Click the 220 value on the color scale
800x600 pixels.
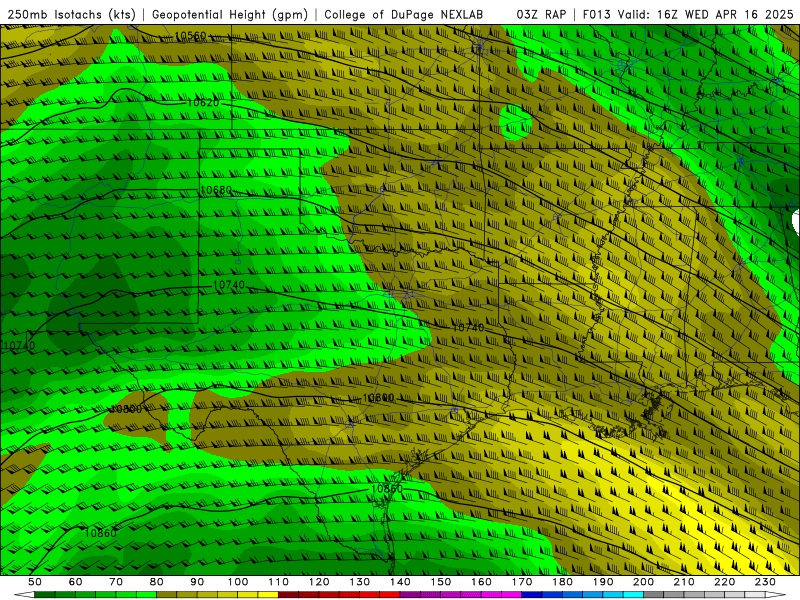(724, 582)
